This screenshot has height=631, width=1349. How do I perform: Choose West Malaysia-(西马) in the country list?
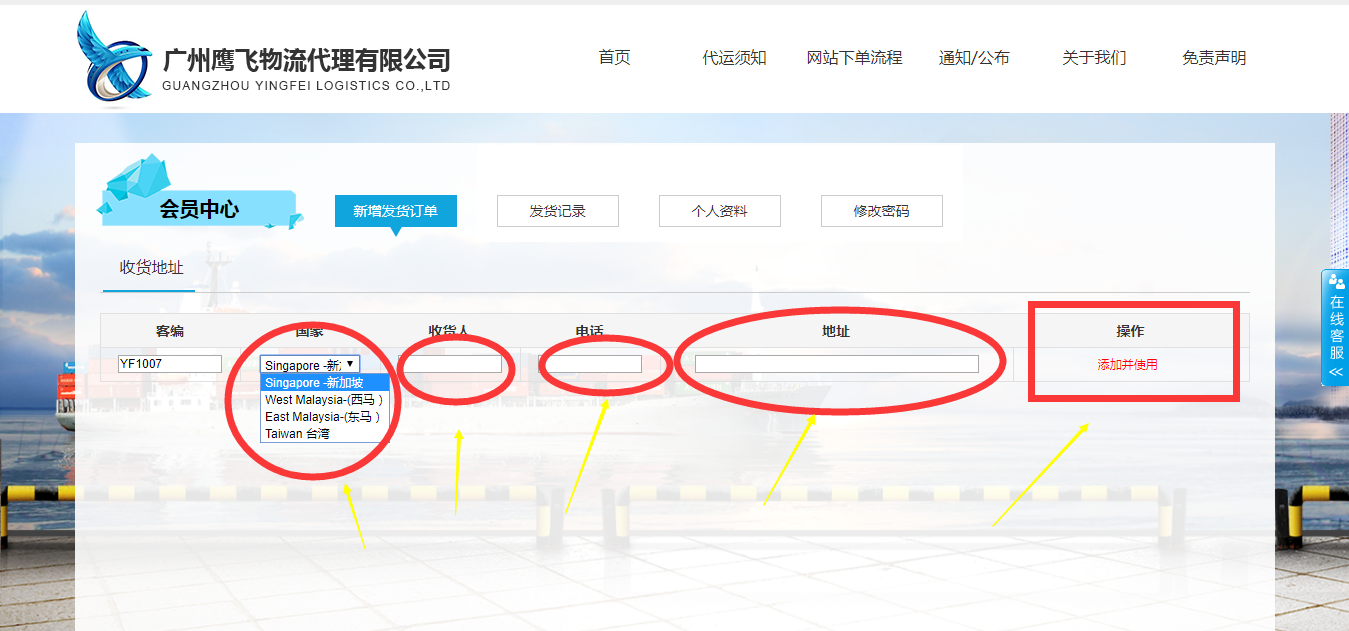tap(324, 400)
